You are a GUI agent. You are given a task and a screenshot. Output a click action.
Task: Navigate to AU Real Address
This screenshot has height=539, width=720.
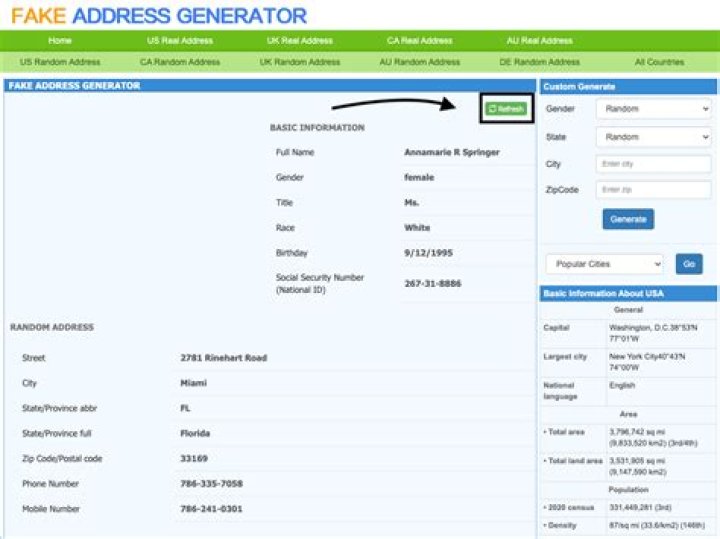tap(540, 41)
